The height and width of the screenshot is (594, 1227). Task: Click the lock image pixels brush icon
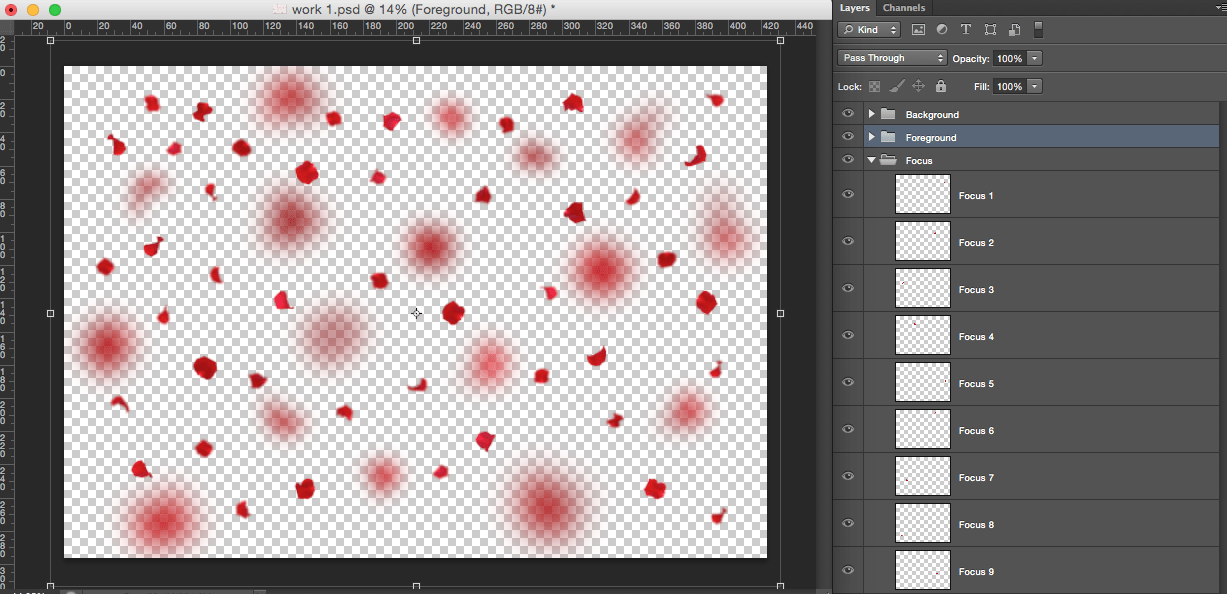point(897,87)
